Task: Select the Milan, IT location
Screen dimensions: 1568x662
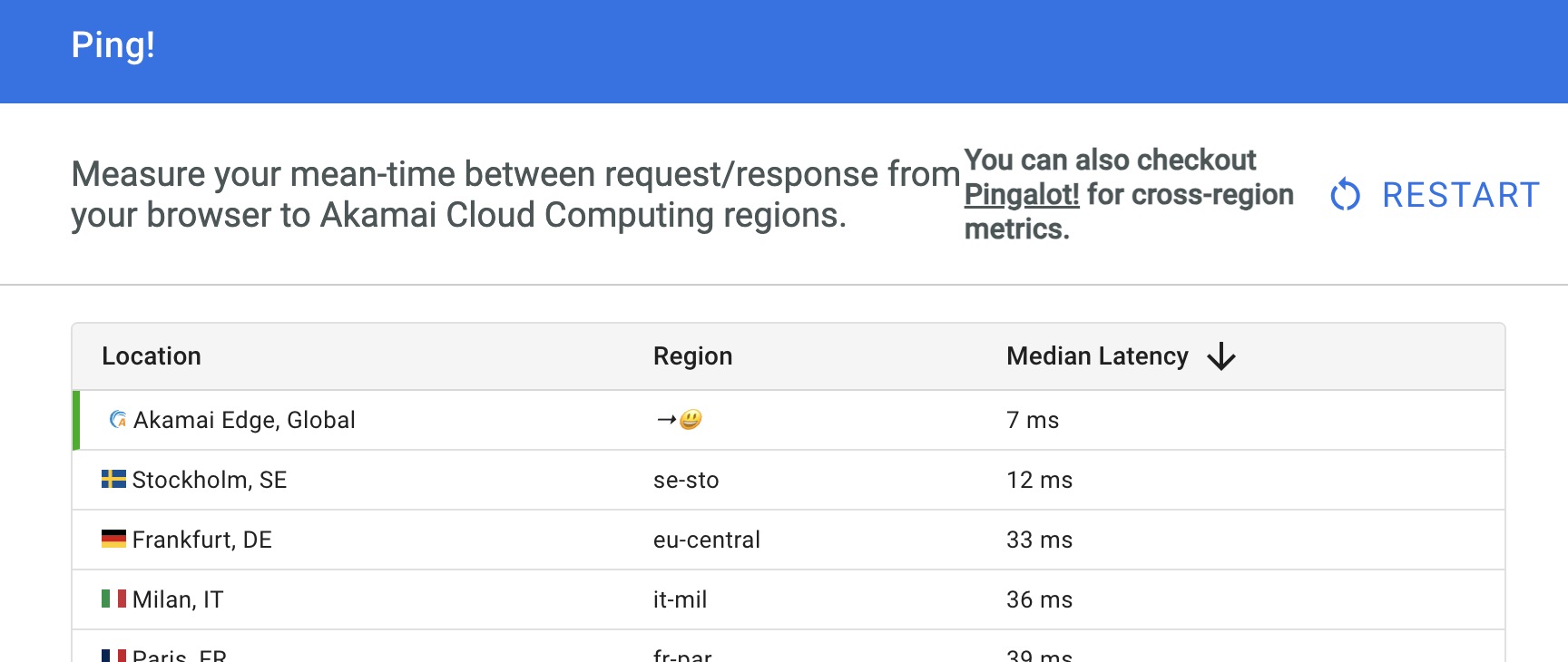Action: 178,599
